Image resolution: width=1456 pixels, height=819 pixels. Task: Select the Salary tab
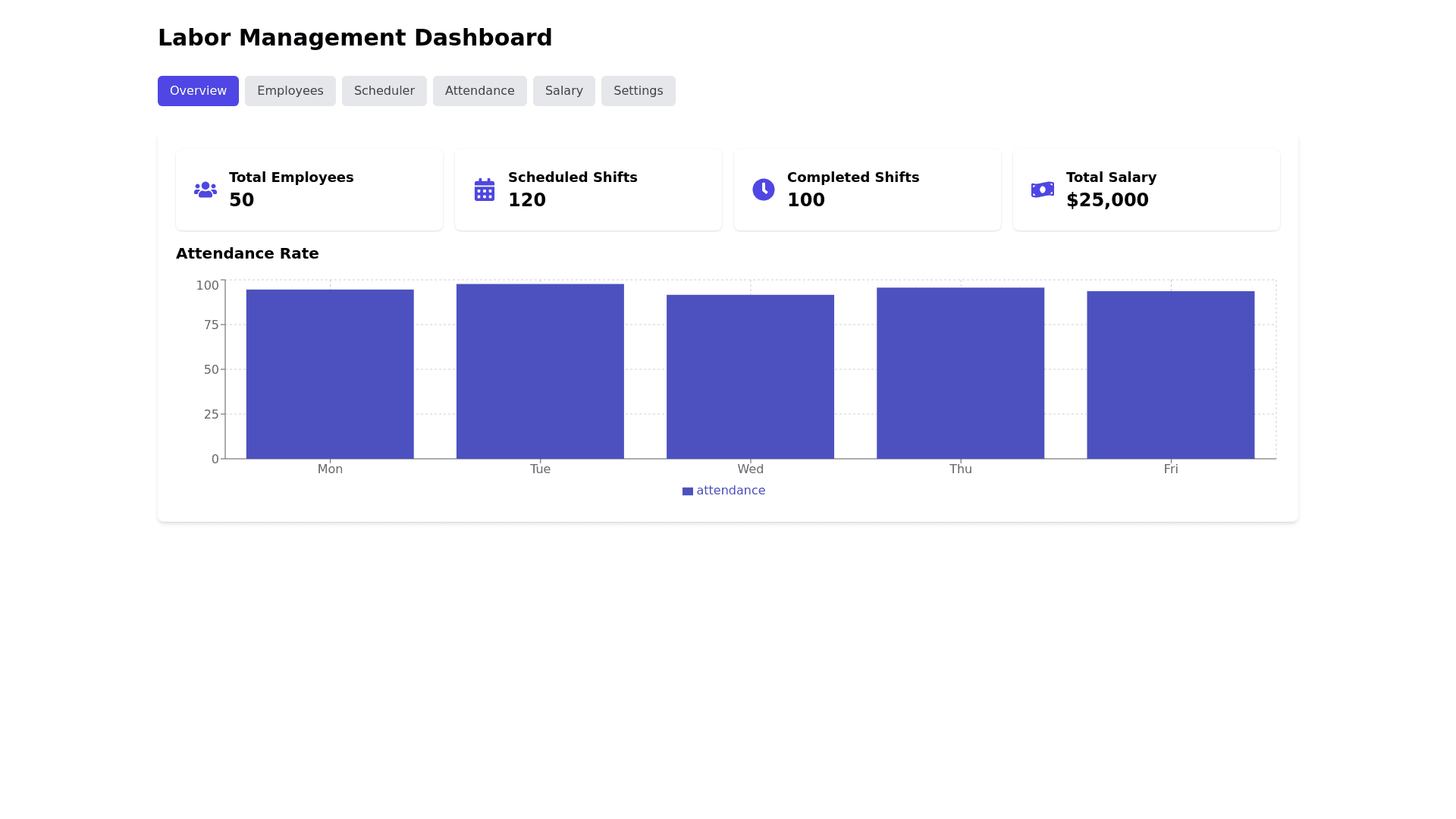[x=563, y=91]
